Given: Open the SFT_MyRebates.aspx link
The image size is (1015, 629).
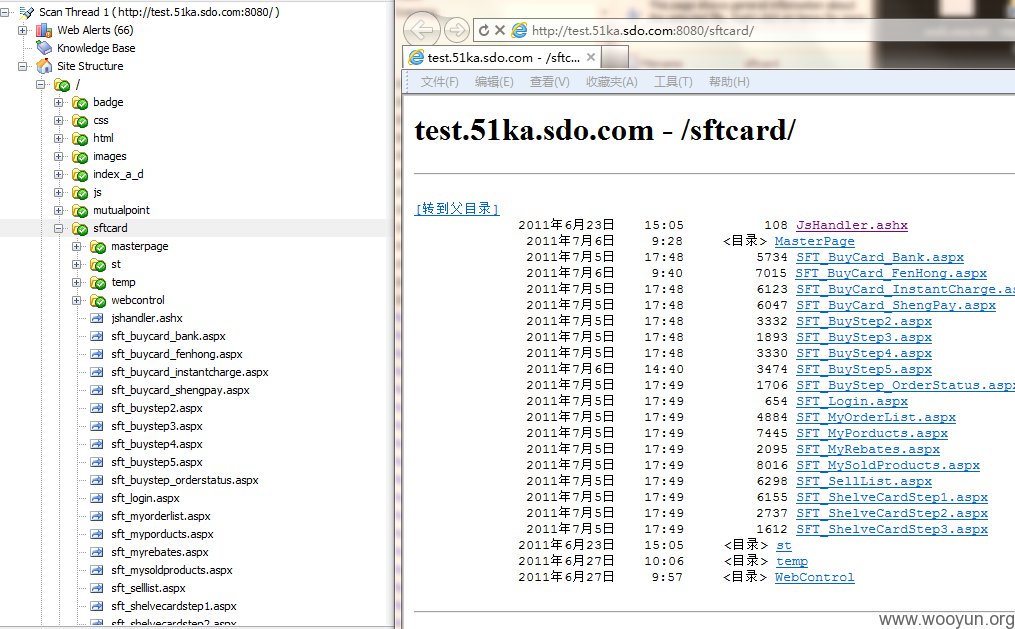Looking at the screenshot, I should click(x=867, y=449).
